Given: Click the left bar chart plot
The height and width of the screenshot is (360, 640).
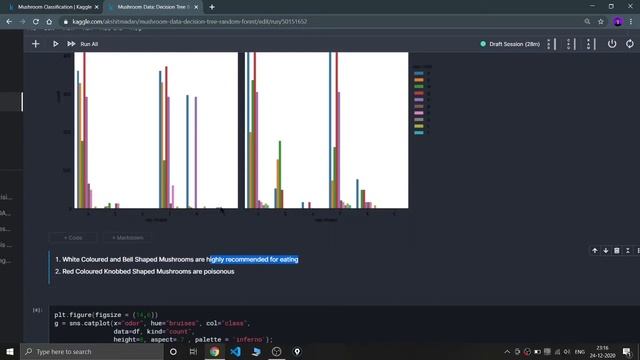Looking at the screenshot, I should 156,130.
